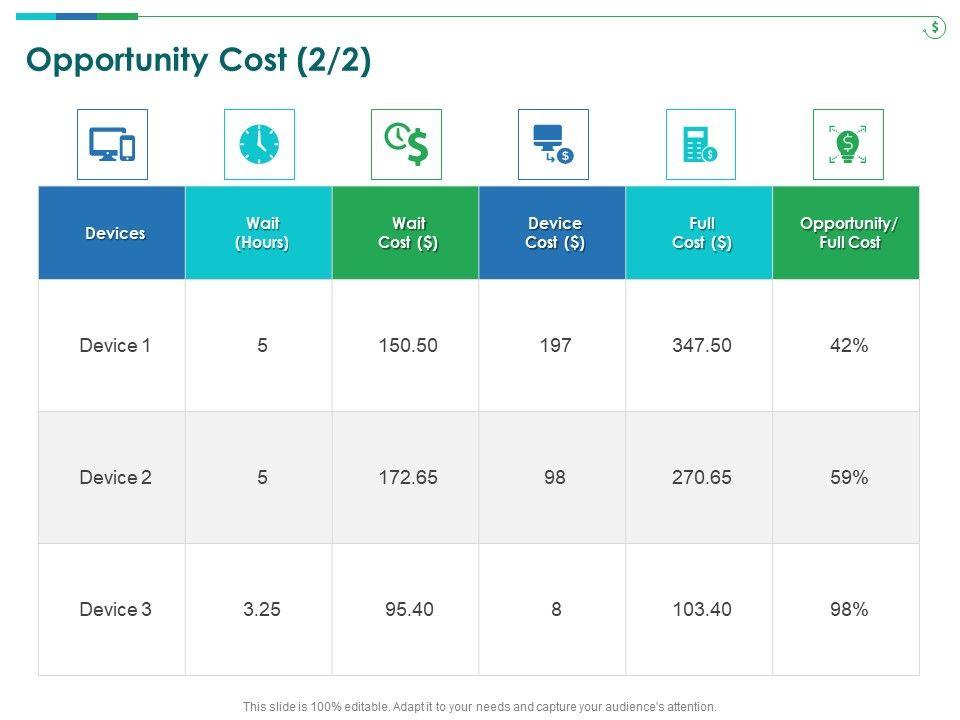The image size is (960, 720).
Task: Select the Devices column header
Action: tap(115, 233)
